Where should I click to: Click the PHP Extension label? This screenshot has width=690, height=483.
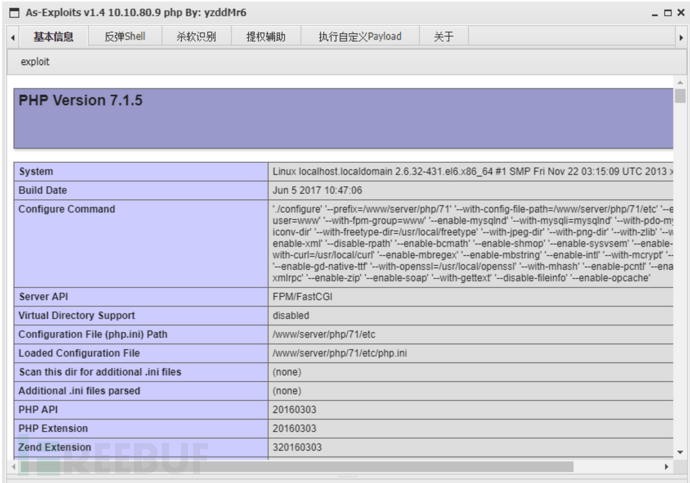[x=53, y=428]
